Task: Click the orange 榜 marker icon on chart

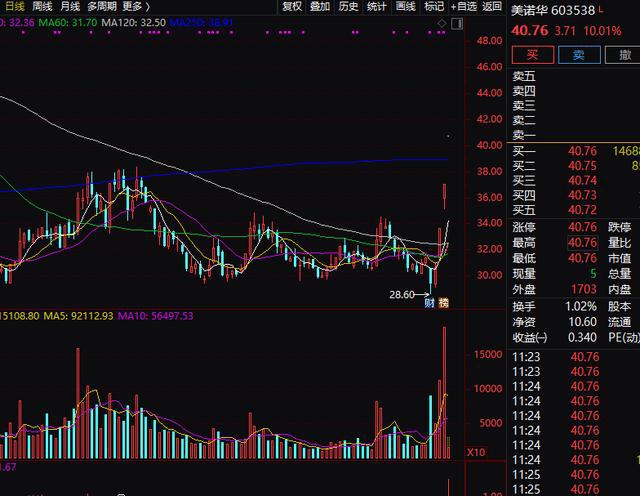Action: click(443, 302)
